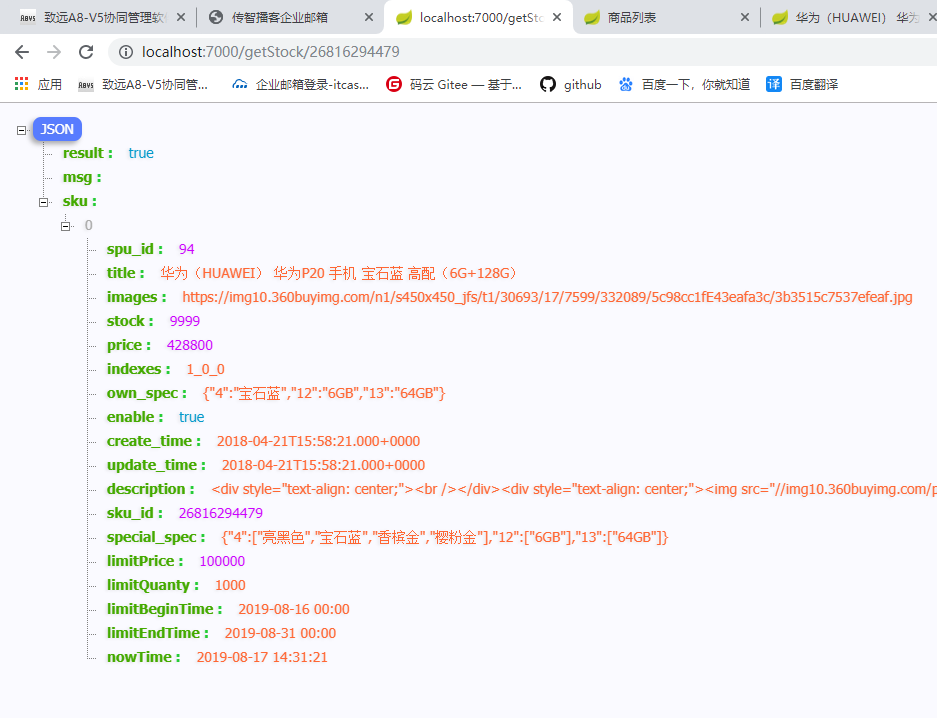Screen dimensions: 937x718
Task: Close the 致远A8-V5协同管理软 tab
Action: [x=181, y=17]
